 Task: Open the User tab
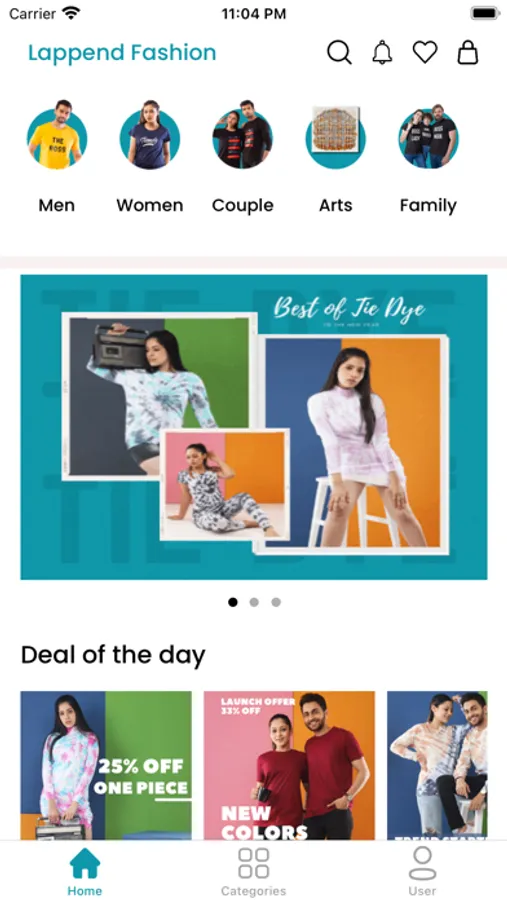tap(422, 872)
